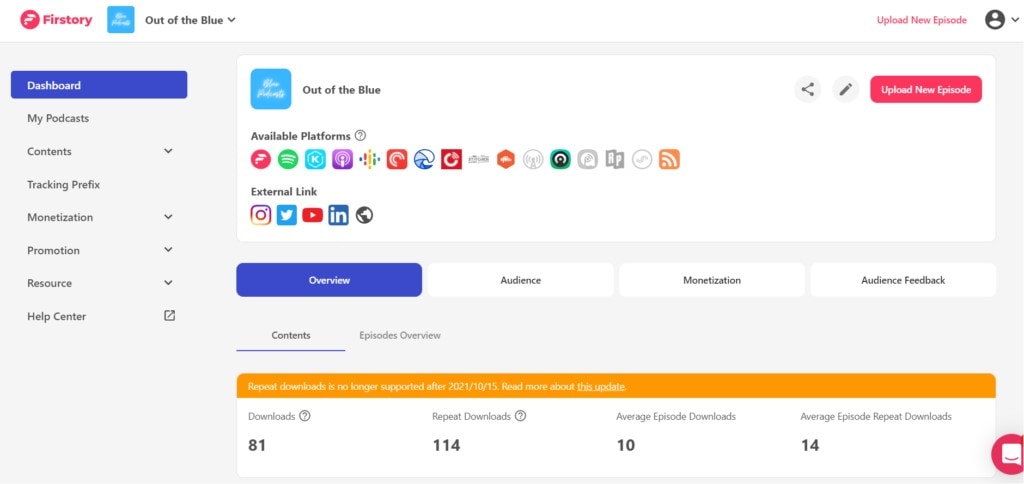Open the 'this update' link
The image size is (1024, 484).
[x=600, y=386]
